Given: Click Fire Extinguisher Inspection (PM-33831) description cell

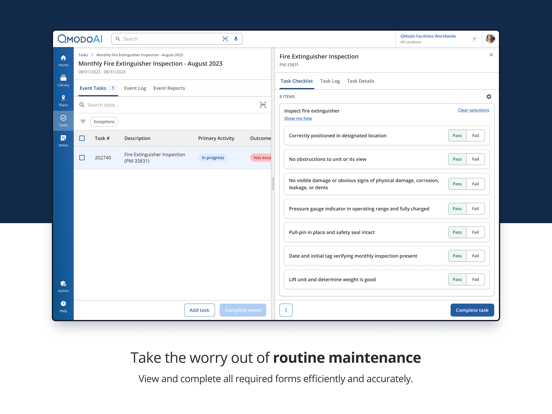Looking at the screenshot, I should [x=155, y=158].
